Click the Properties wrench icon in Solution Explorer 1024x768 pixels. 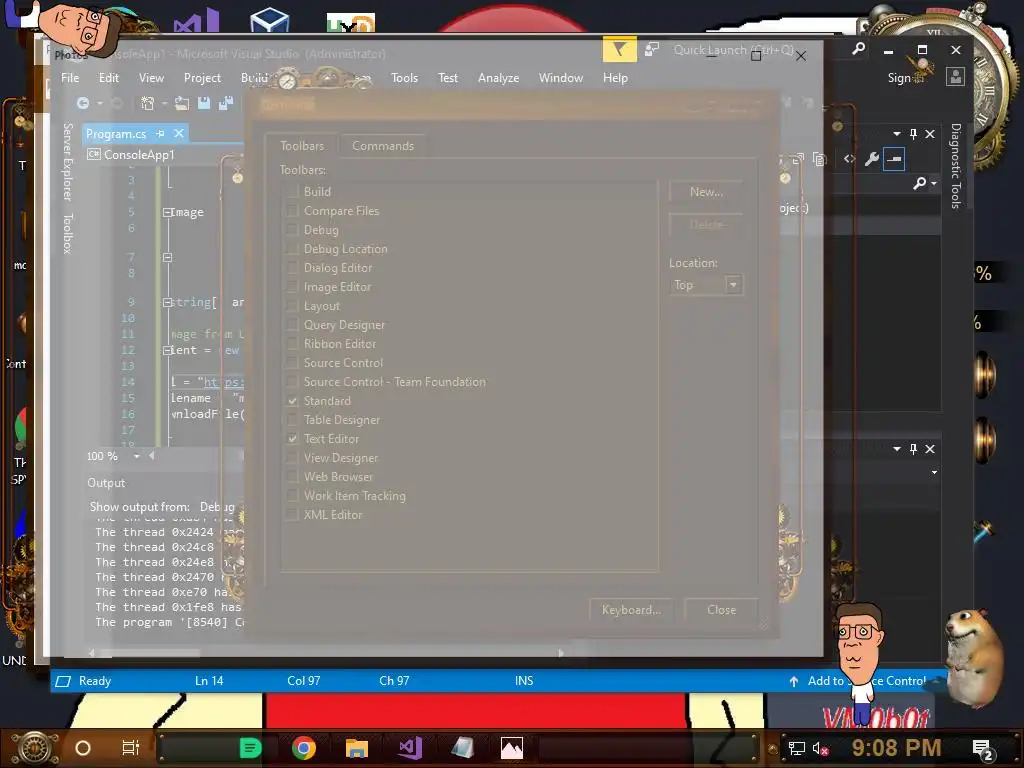click(x=872, y=159)
